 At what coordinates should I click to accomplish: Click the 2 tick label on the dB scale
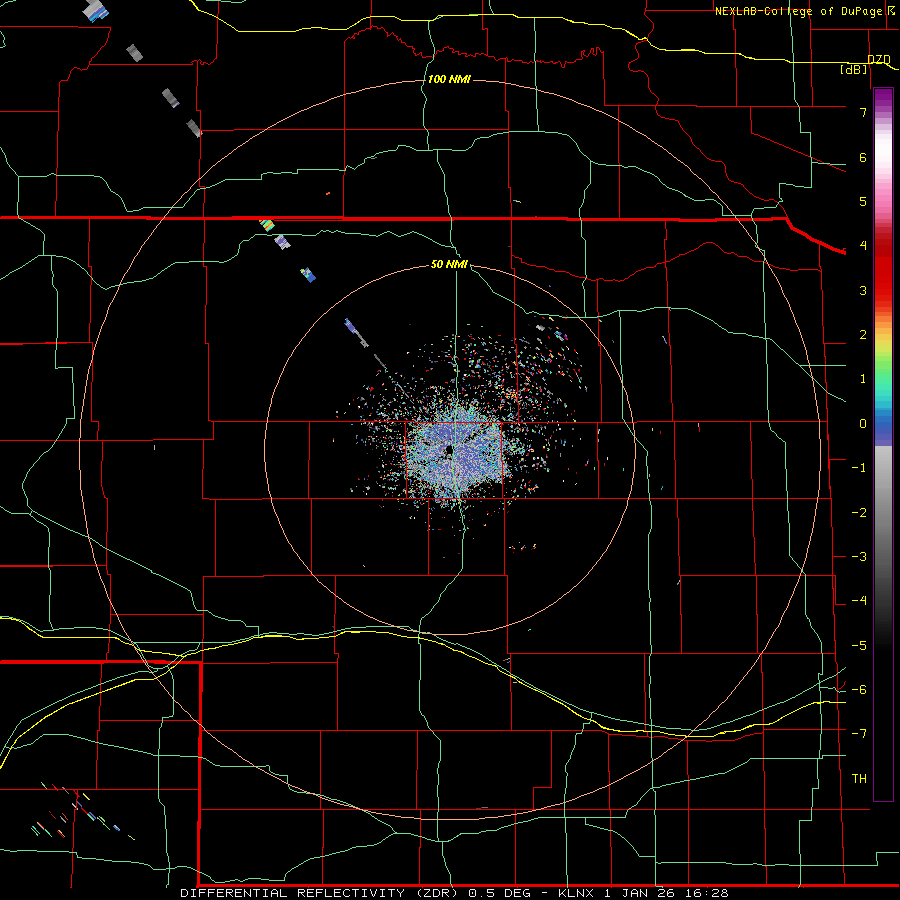[863, 335]
